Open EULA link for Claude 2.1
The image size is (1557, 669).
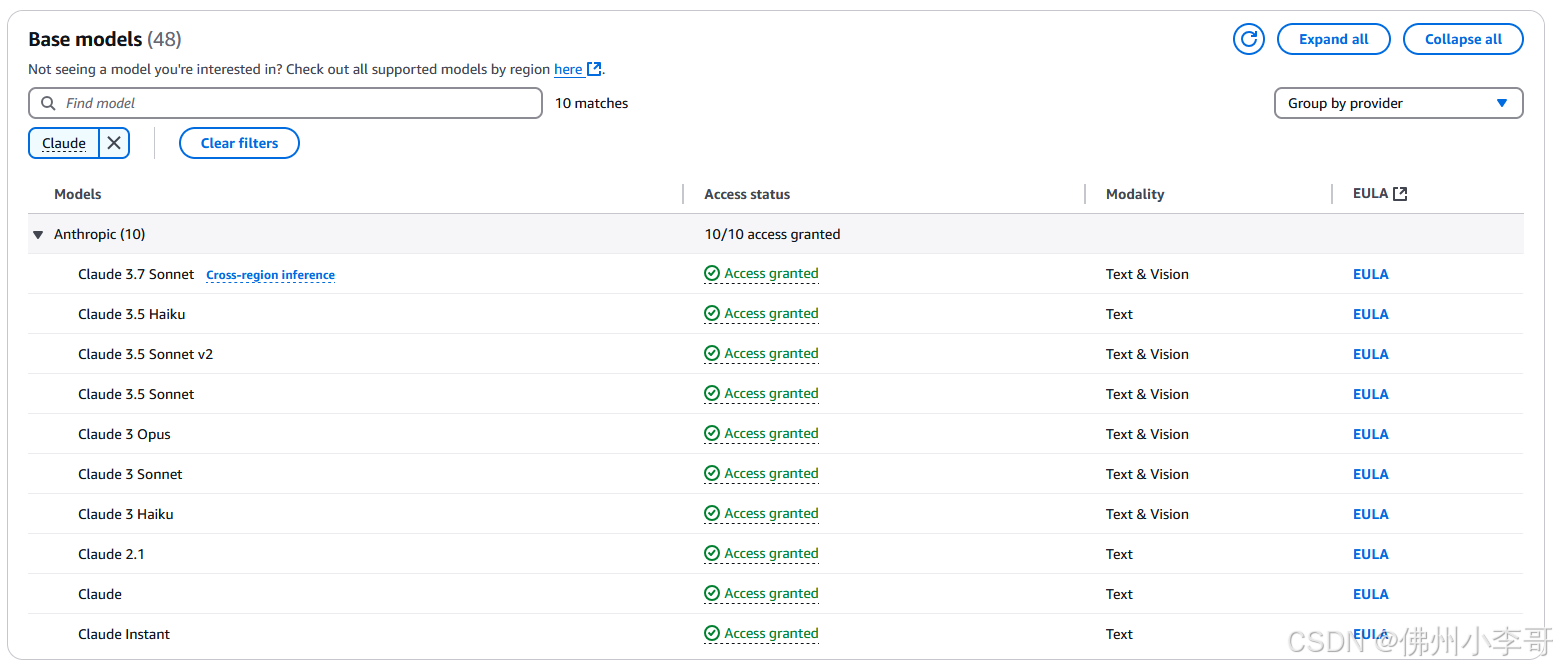(x=1370, y=554)
